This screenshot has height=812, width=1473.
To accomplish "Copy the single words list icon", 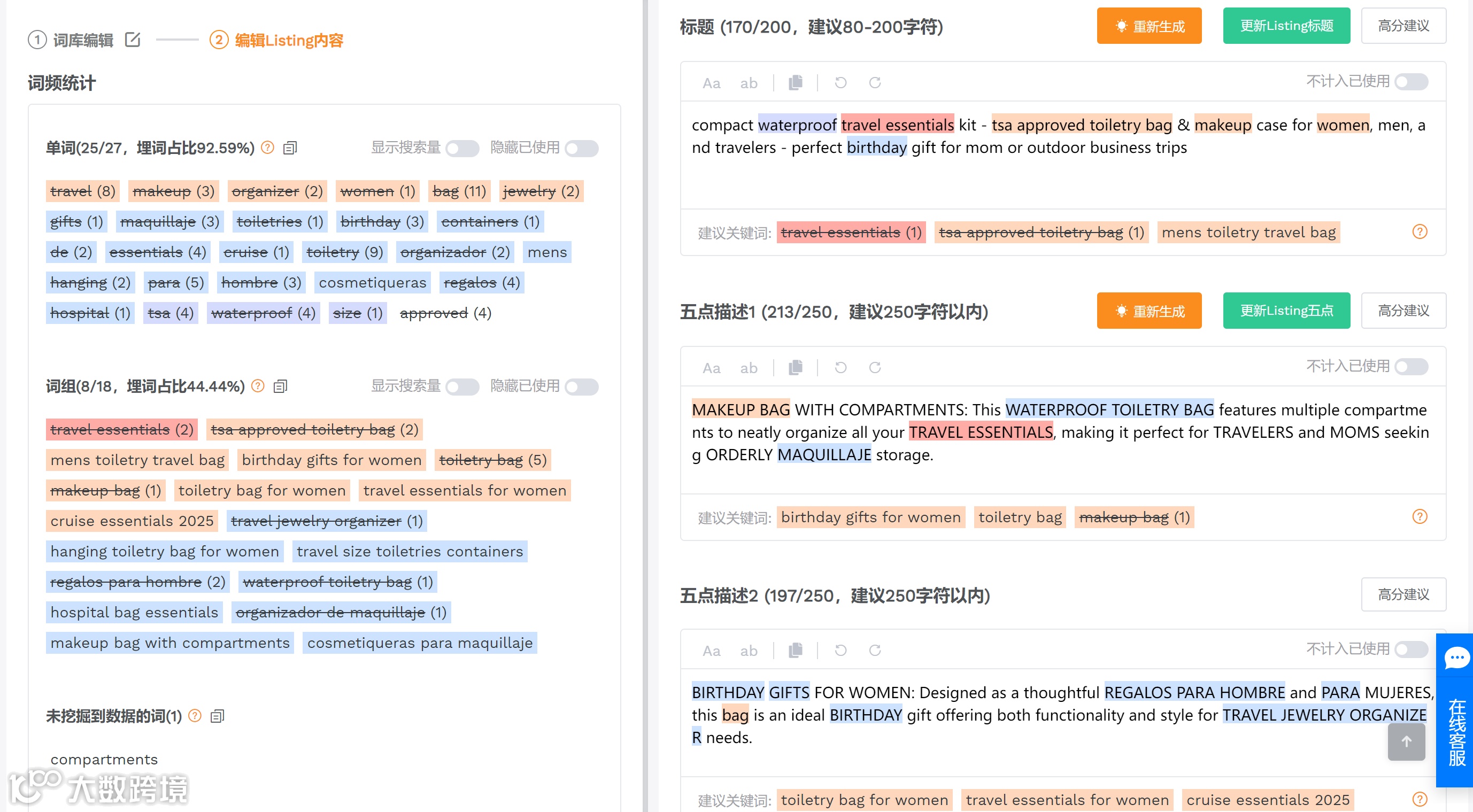I will pos(290,148).
